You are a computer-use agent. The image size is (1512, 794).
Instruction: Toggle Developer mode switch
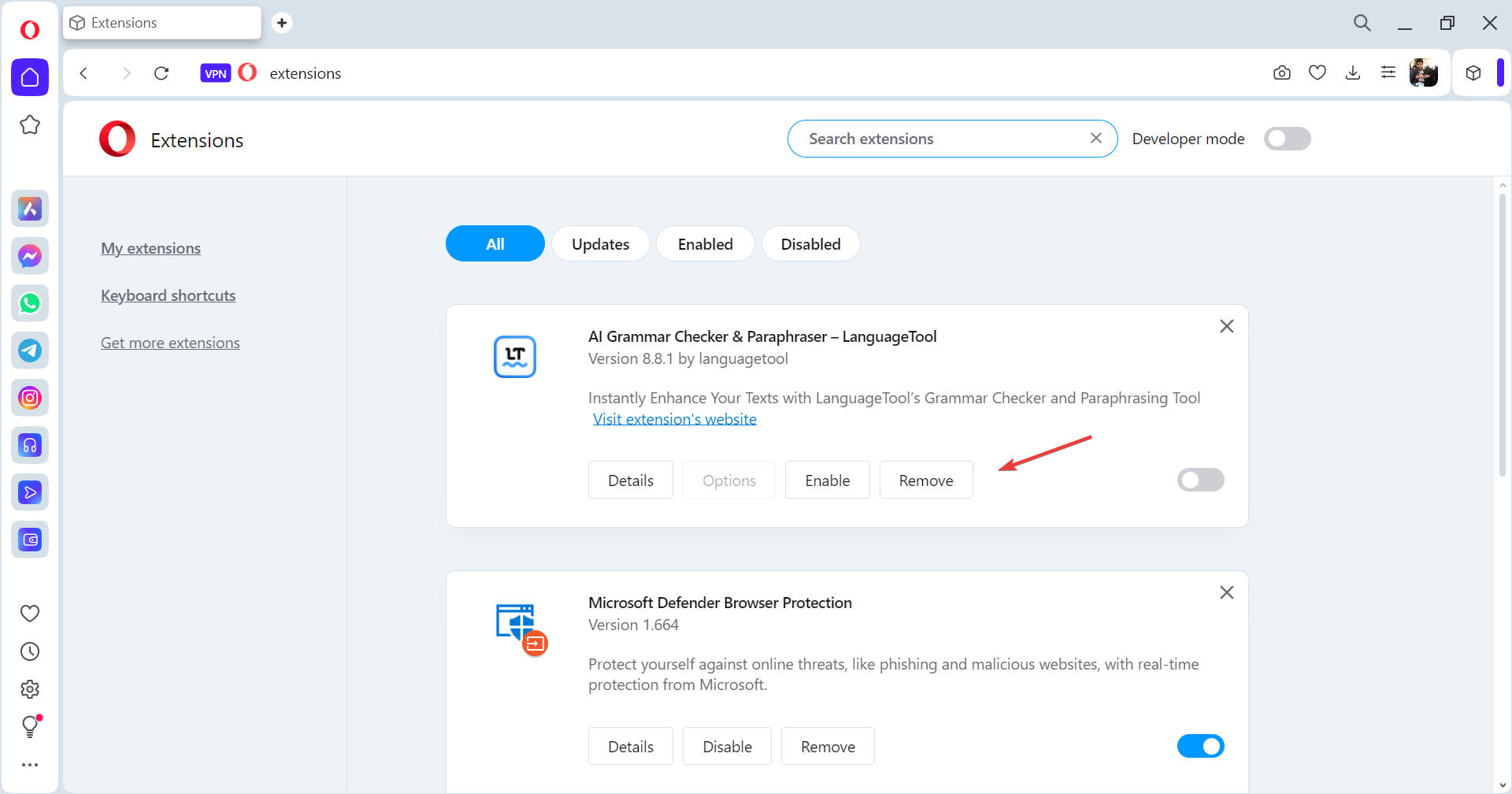[1287, 139]
